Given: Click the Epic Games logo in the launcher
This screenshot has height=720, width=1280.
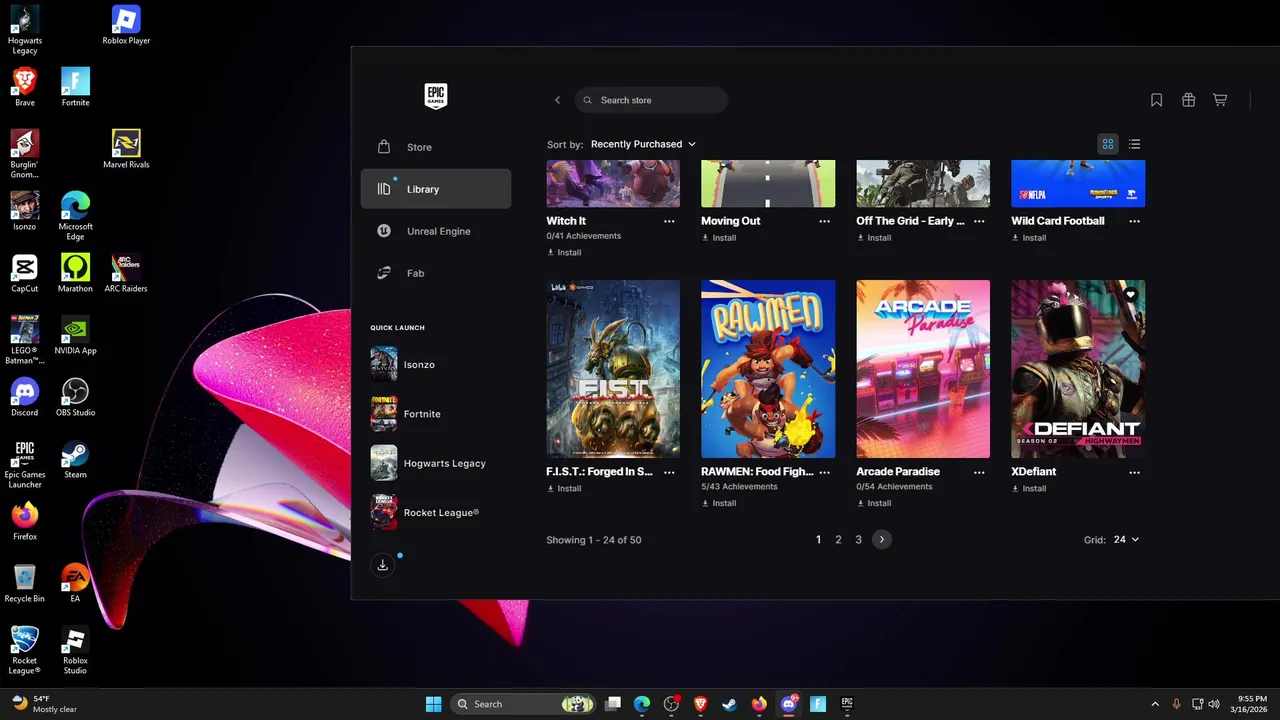Looking at the screenshot, I should [x=435, y=96].
